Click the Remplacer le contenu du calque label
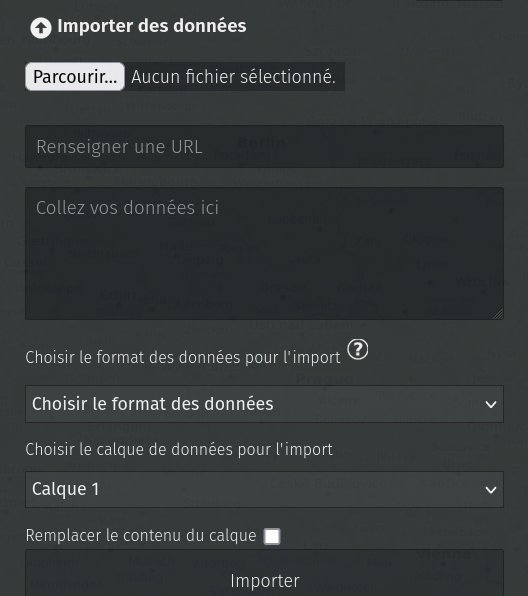 click(x=141, y=536)
